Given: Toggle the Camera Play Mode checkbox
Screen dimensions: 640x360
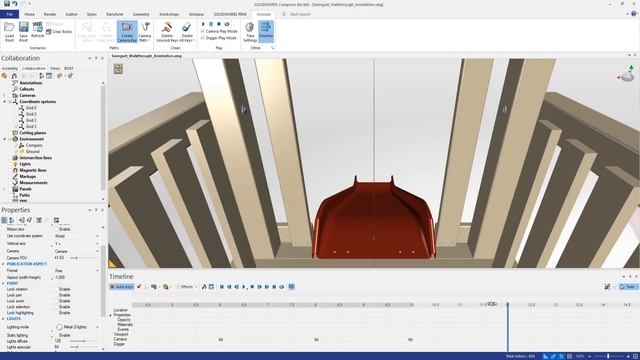Looking at the screenshot, I should pyautogui.click(x=203, y=31).
